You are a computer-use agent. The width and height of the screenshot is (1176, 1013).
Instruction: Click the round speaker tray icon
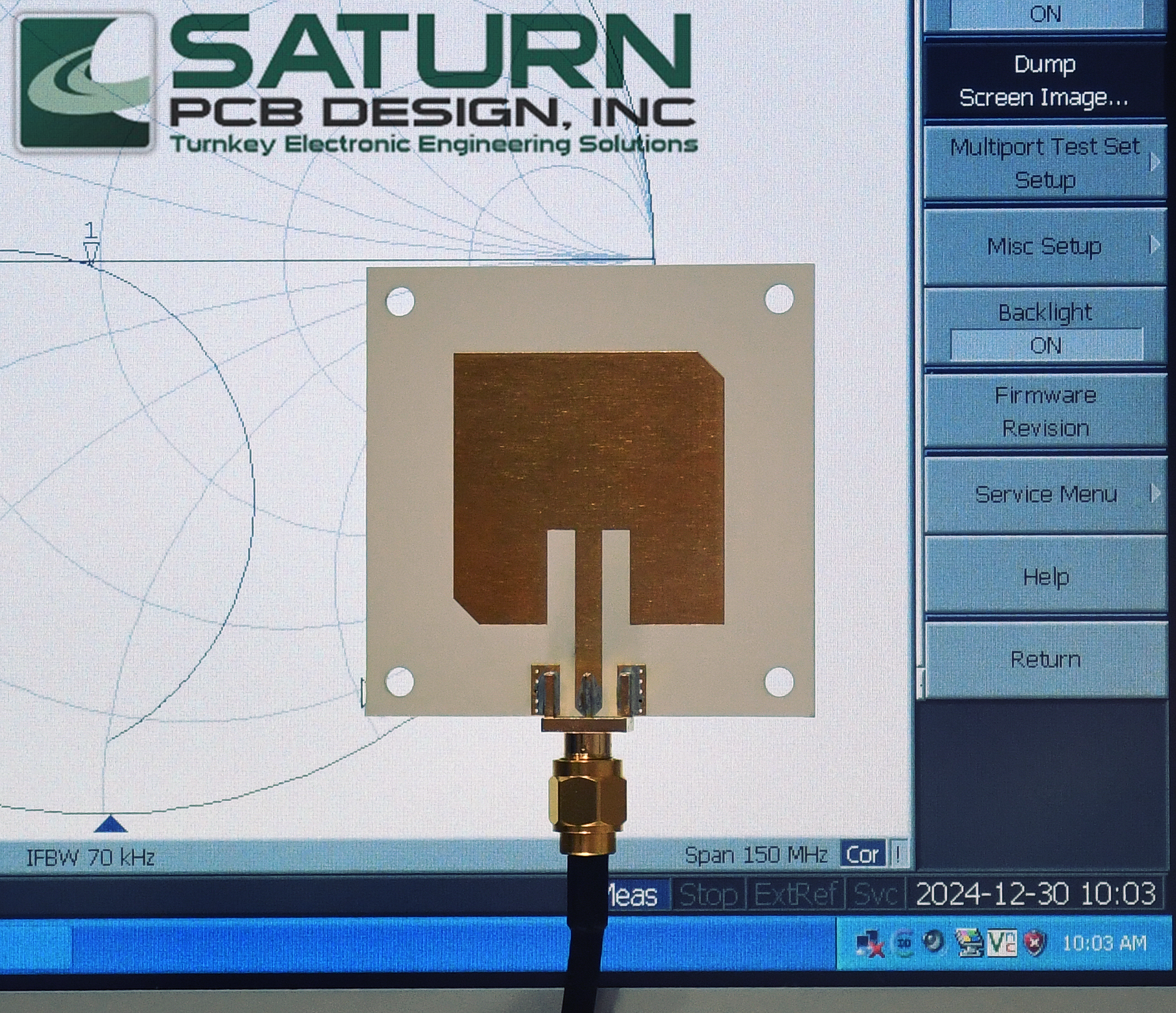[x=934, y=942]
